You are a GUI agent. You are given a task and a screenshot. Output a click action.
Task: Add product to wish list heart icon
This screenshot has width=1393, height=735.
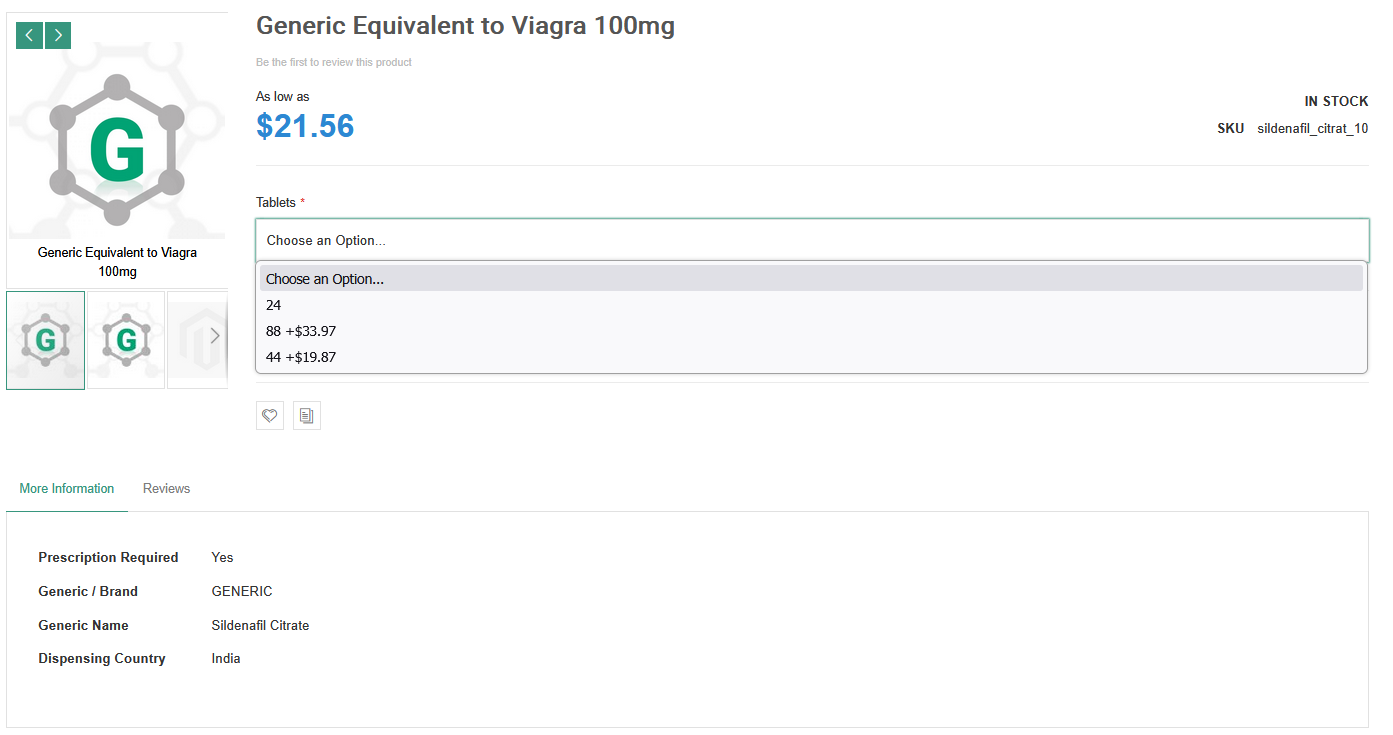point(270,415)
